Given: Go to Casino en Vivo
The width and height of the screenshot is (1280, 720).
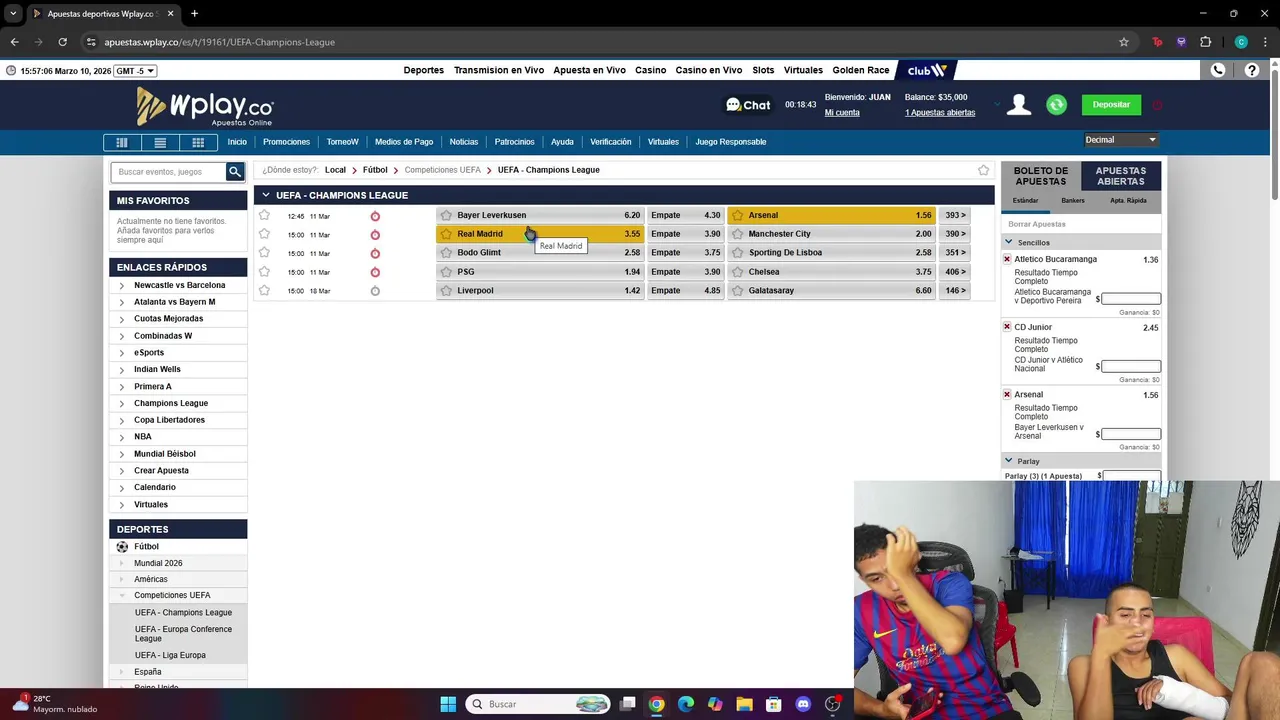Looking at the screenshot, I should pyautogui.click(x=709, y=70).
